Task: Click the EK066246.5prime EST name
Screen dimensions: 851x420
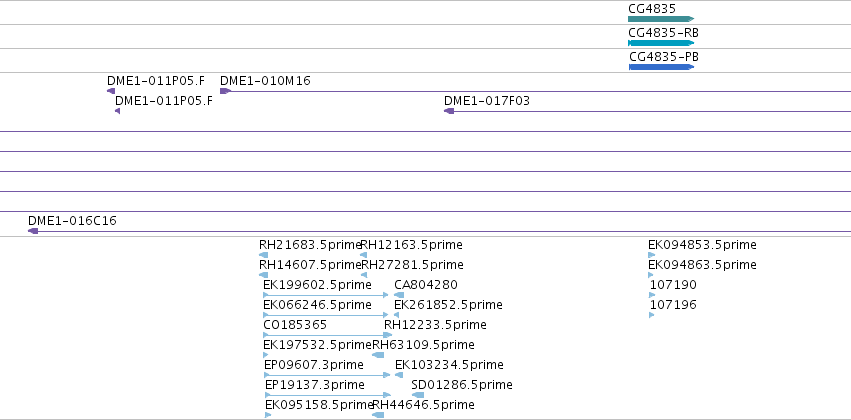Action: 317,305
